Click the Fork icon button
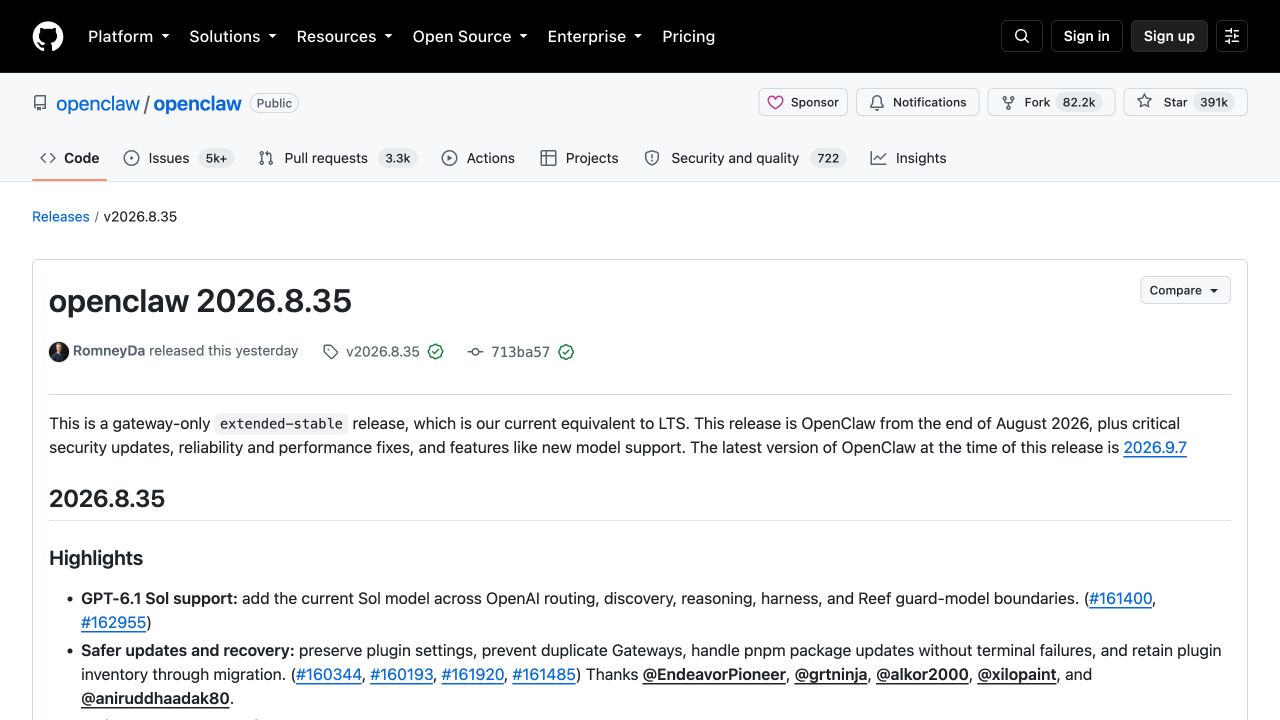The width and height of the screenshot is (1280, 720). (1051, 102)
